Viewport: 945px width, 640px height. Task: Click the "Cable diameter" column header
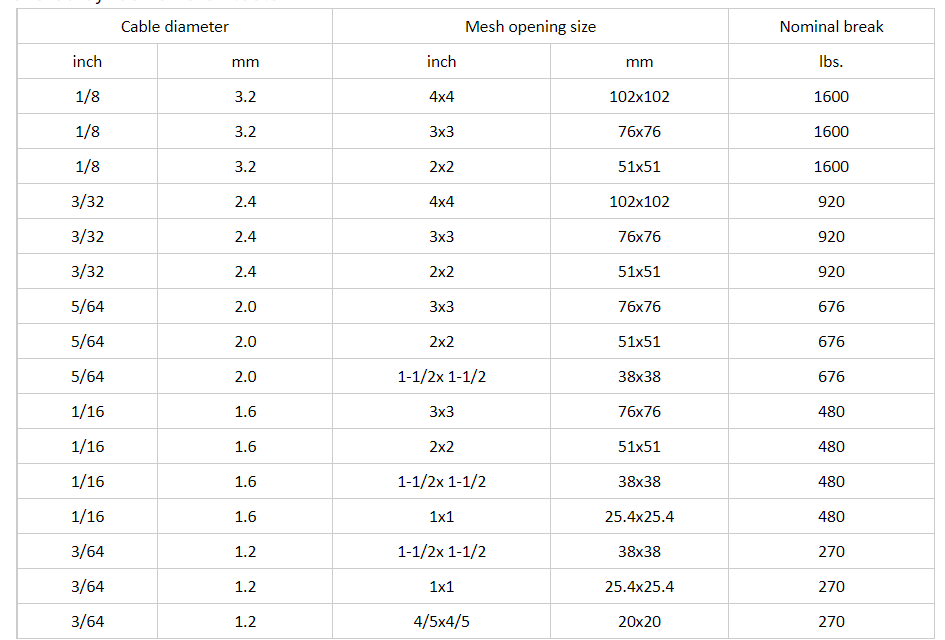click(175, 27)
